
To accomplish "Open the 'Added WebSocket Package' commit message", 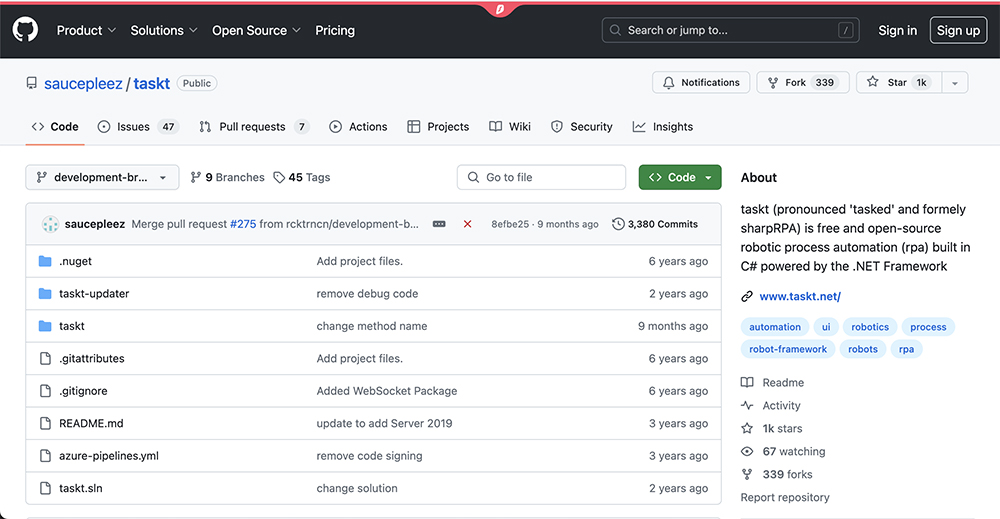I will tap(386, 391).
